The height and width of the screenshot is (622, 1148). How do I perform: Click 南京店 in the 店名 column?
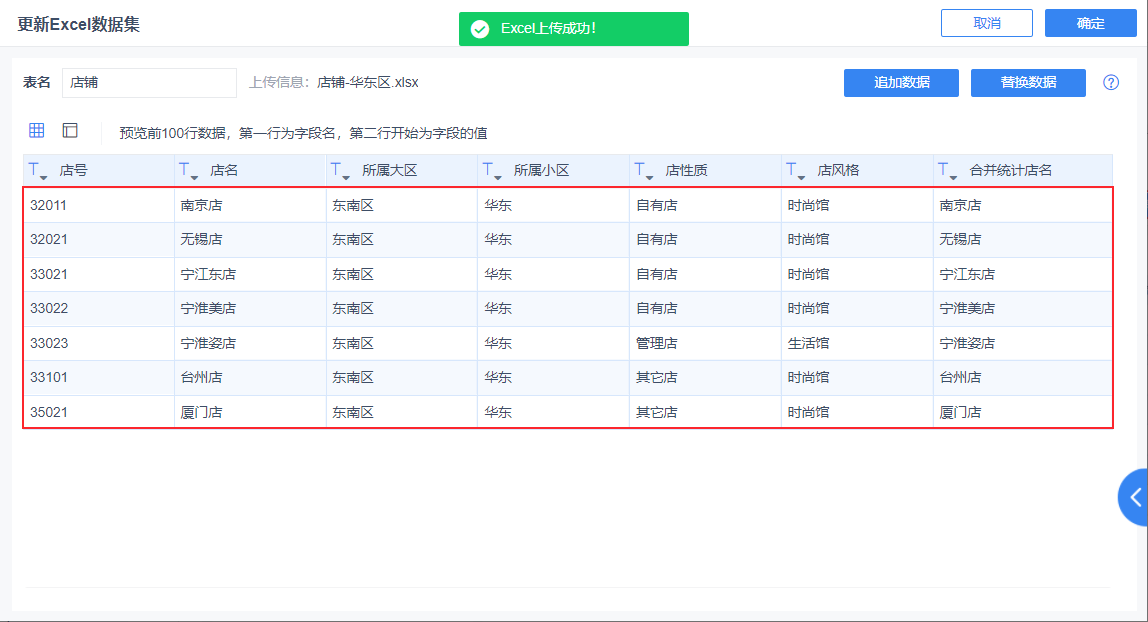[x=201, y=206]
